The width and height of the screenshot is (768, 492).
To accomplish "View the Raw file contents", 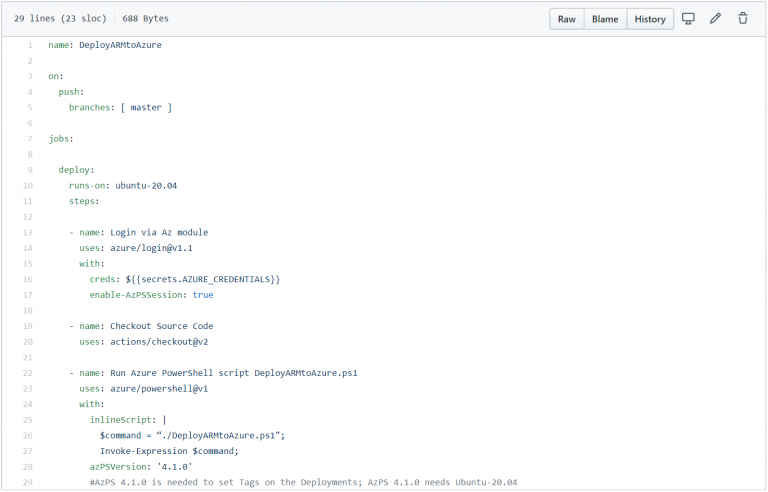I will [566, 19].
